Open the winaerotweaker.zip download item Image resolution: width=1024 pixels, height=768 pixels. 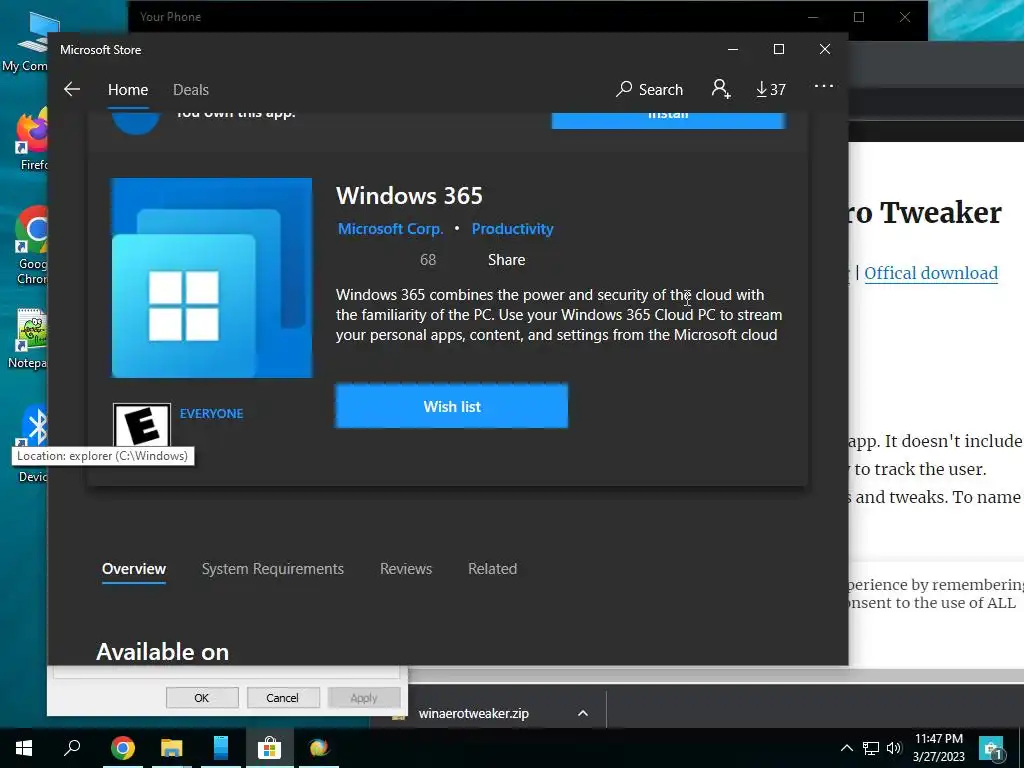(473, 713)
